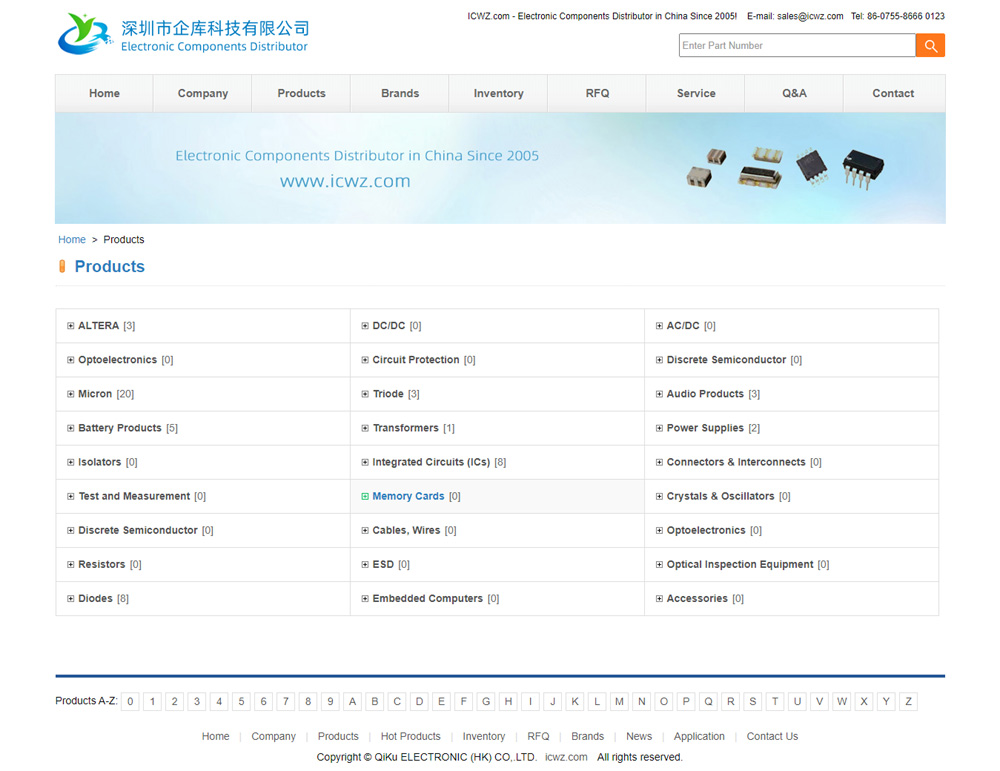Click the Home breadcrumb link
Image resolution: width=1000 pixels, height=771 pixels.
click(71, 240)
